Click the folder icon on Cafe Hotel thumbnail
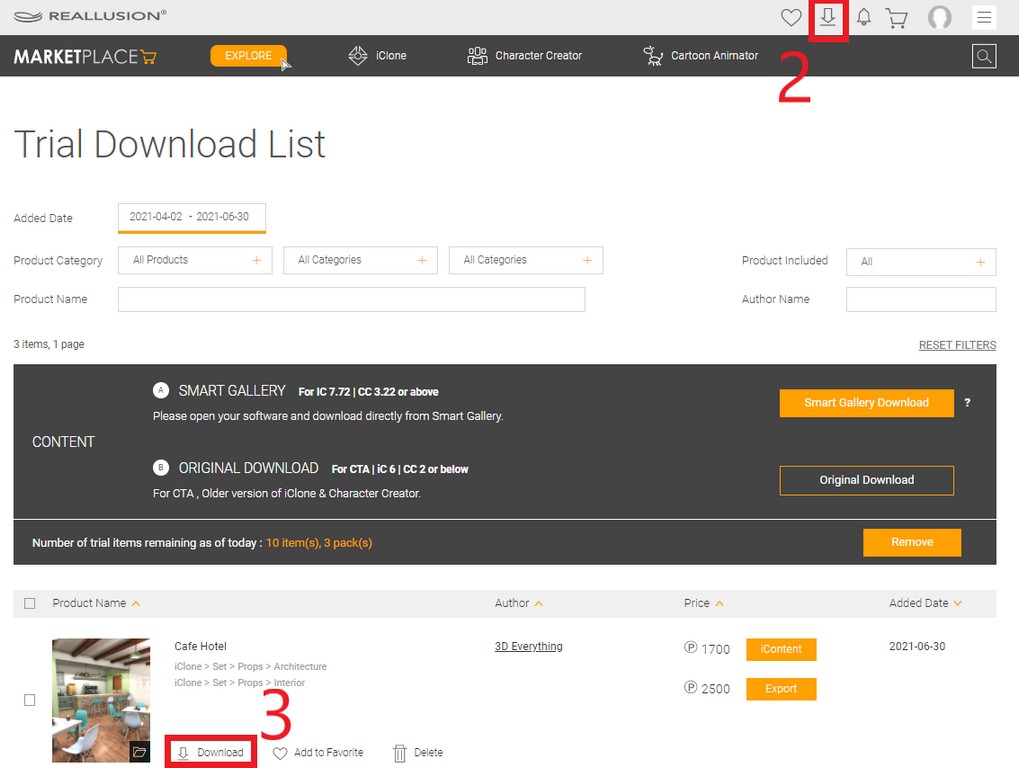The image size is (1019, 768). pyautogui.click(x=139, y=752)
